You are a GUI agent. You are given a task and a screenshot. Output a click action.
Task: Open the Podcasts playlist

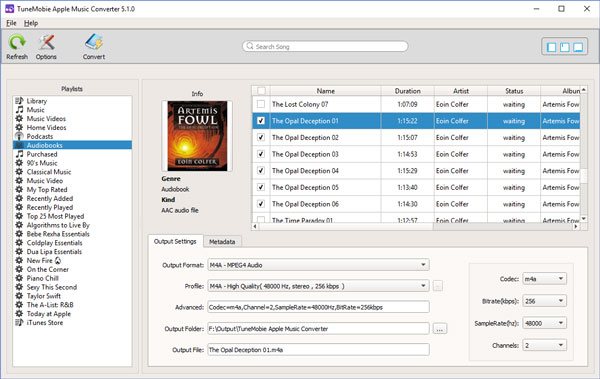pos(40,136)
